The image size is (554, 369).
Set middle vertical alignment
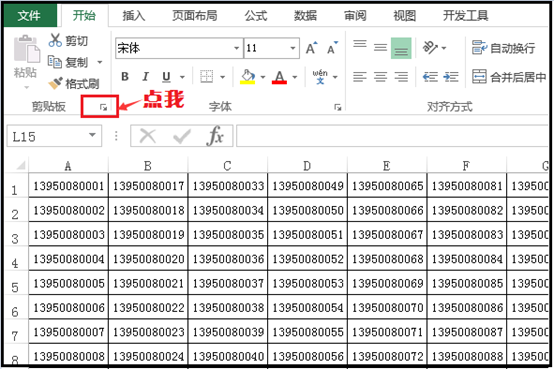[380, 48]
